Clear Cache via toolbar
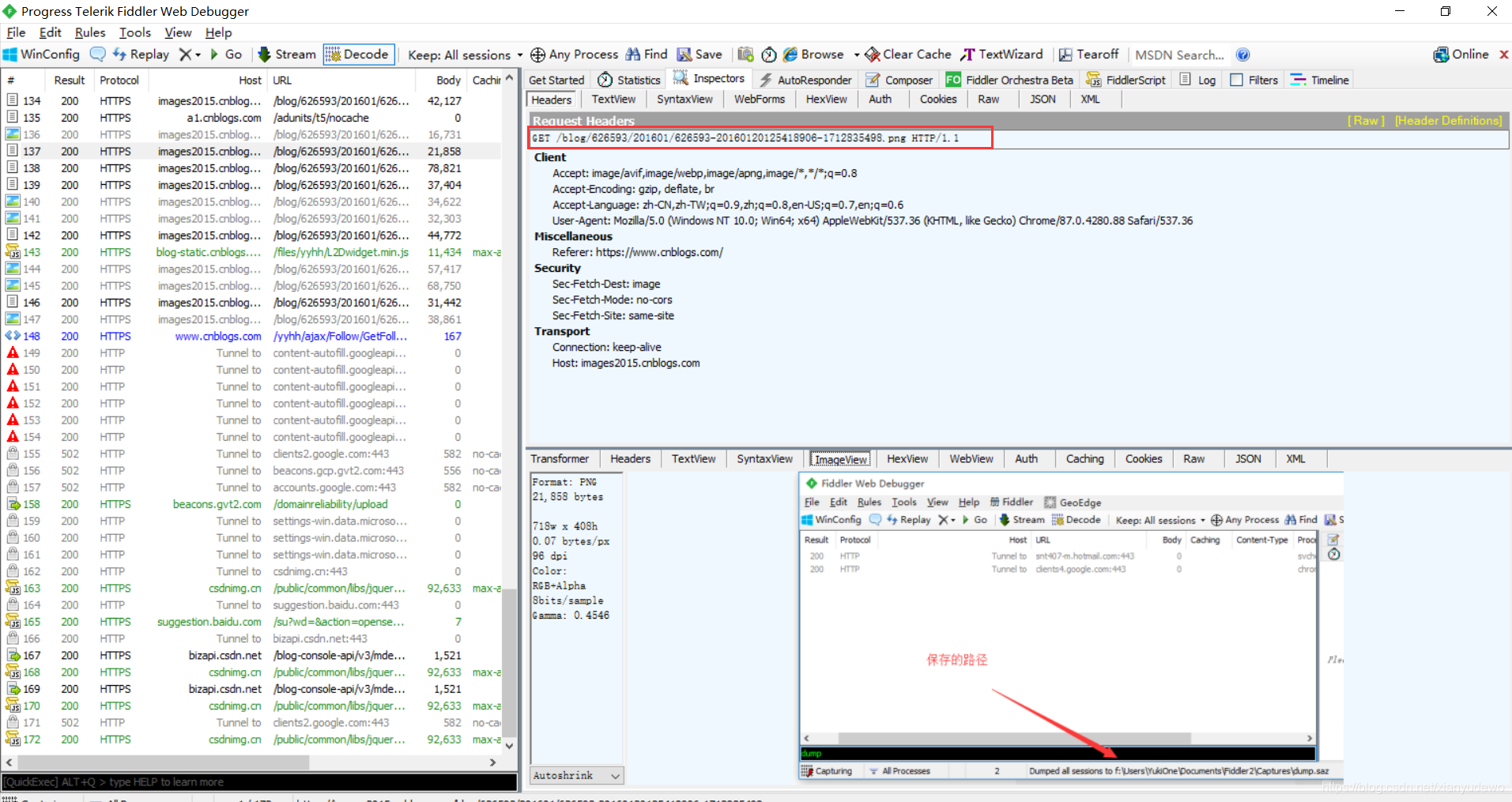This screenshot has width=1512, height=802. pos(908,55)
